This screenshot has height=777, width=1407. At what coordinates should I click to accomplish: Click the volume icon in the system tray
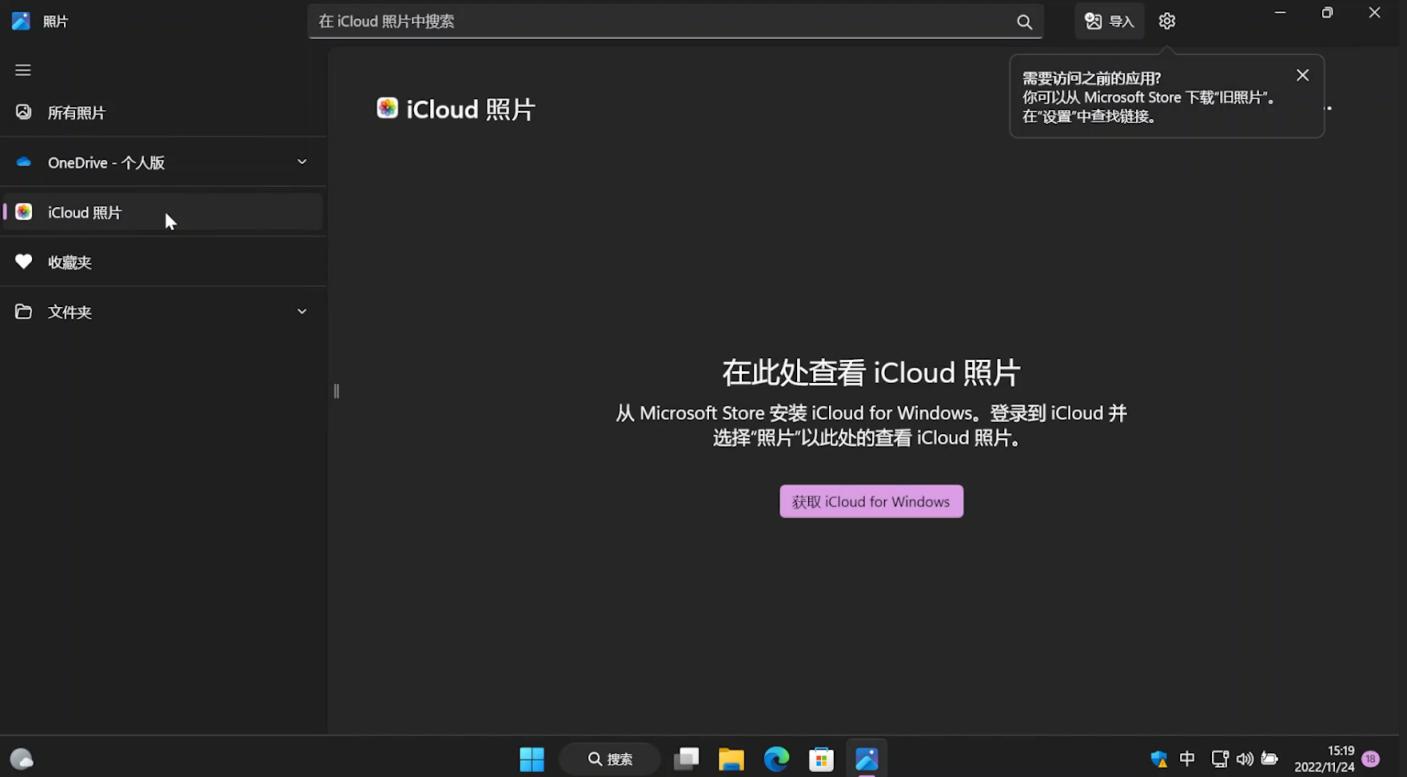coord(1244,758)
